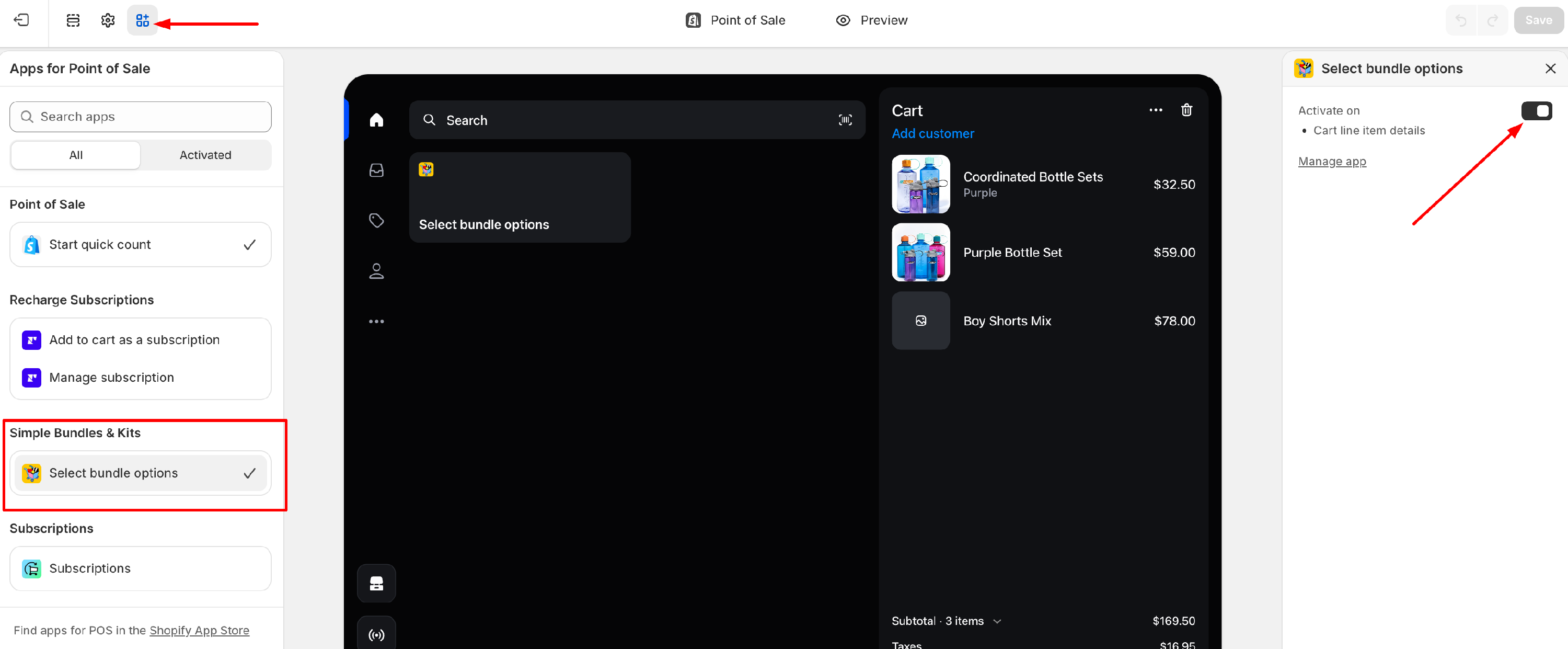
Task: Open the Manage app link
Action: tap(1331, 162)
